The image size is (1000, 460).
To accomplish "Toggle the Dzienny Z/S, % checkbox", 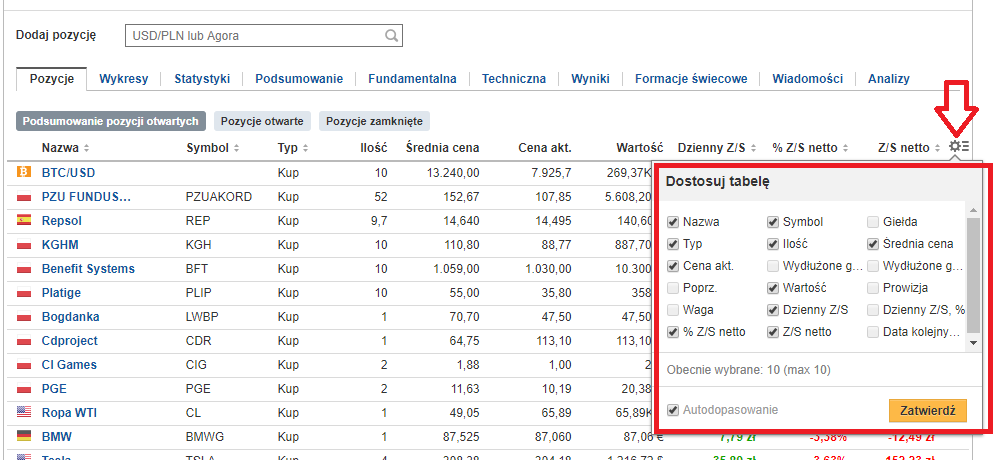I will (x=872, y=309).
